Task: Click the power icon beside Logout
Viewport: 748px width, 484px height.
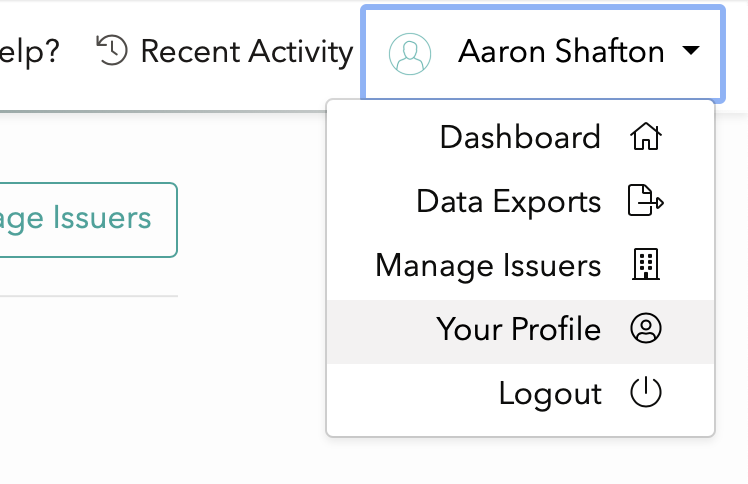Action: coord(646,392)
